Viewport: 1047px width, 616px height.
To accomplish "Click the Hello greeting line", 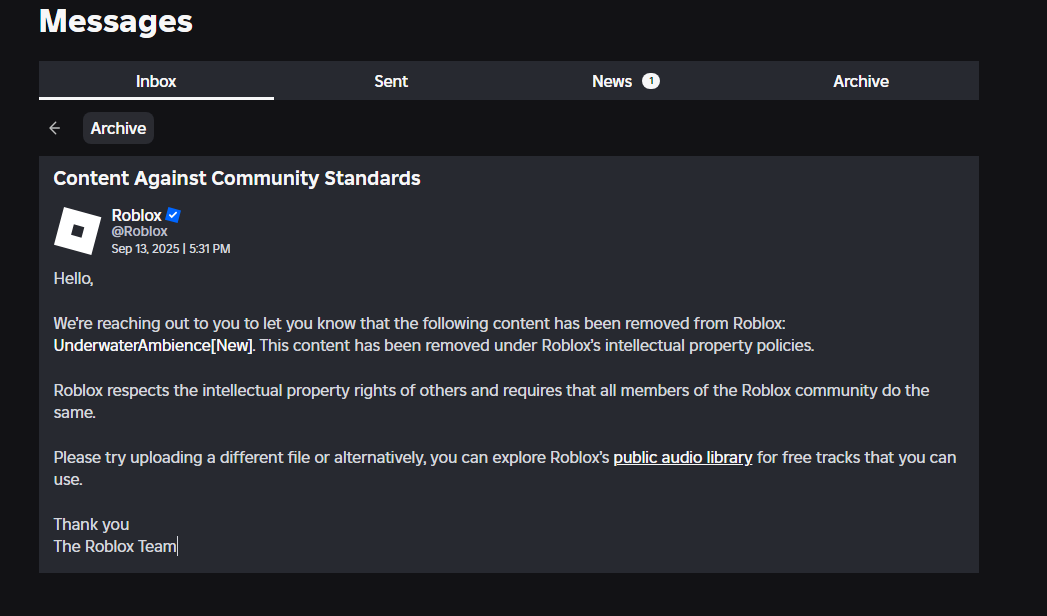I will pos(73,278).
